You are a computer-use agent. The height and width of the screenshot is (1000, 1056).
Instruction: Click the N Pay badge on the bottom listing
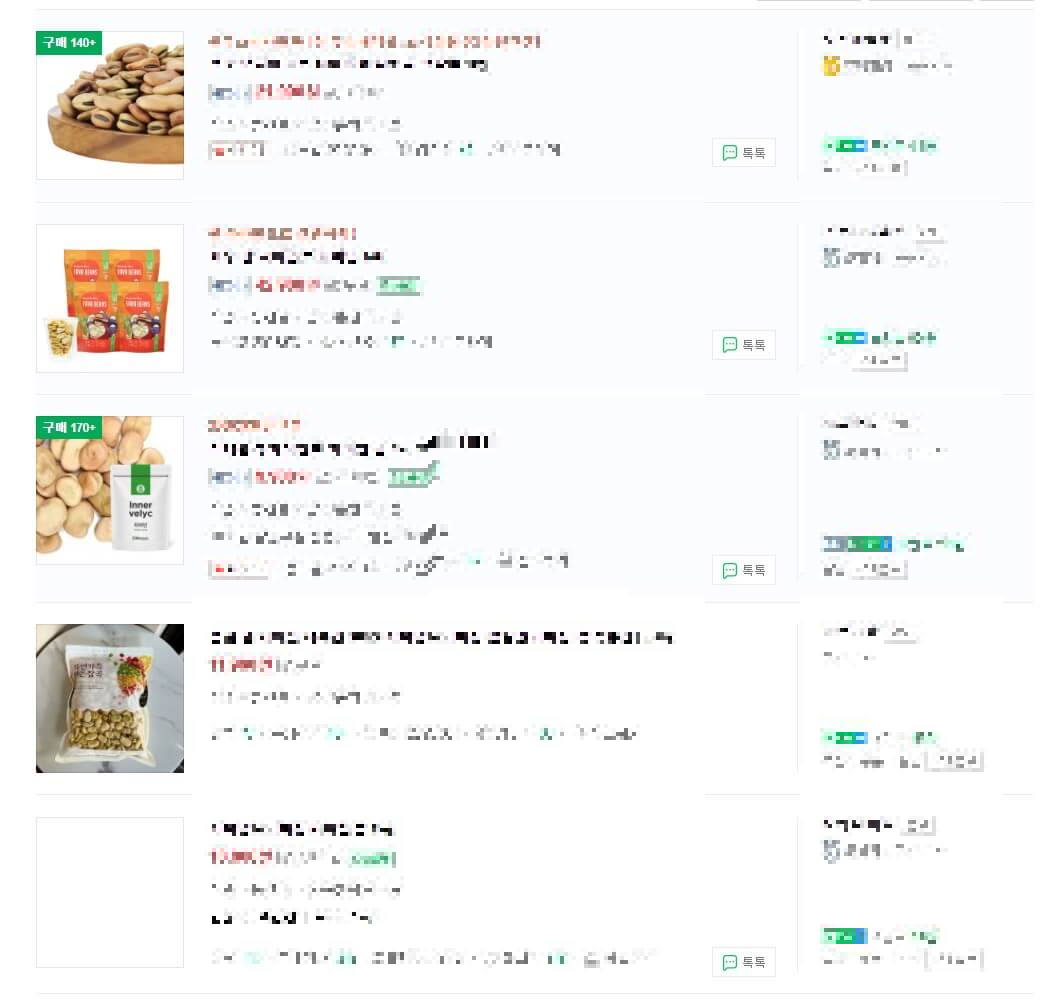pyautogui.click(x=846, y=936)
